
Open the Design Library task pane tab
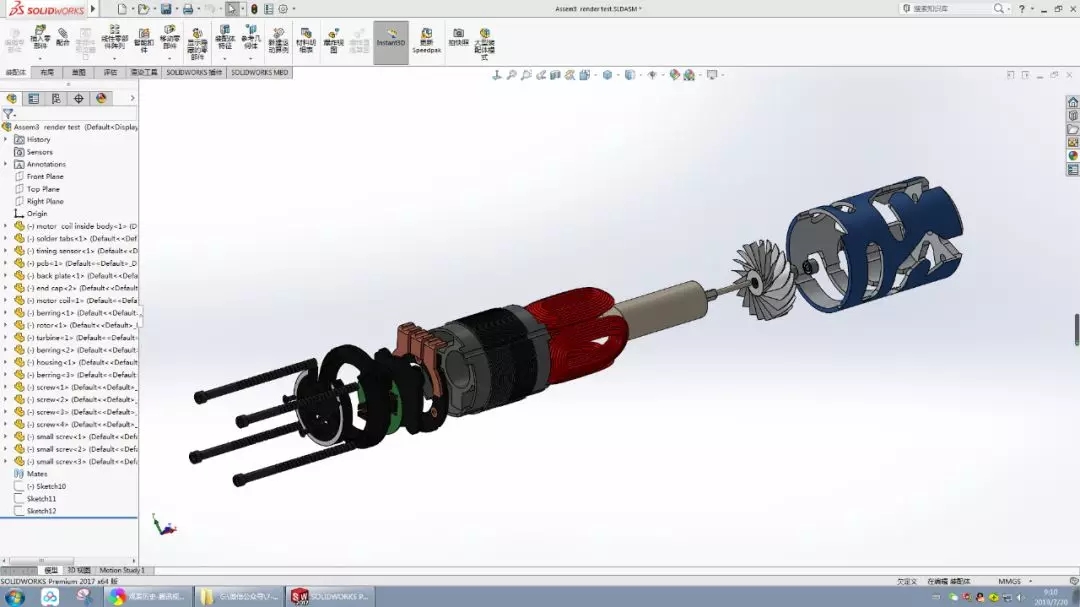(1072, 116)
